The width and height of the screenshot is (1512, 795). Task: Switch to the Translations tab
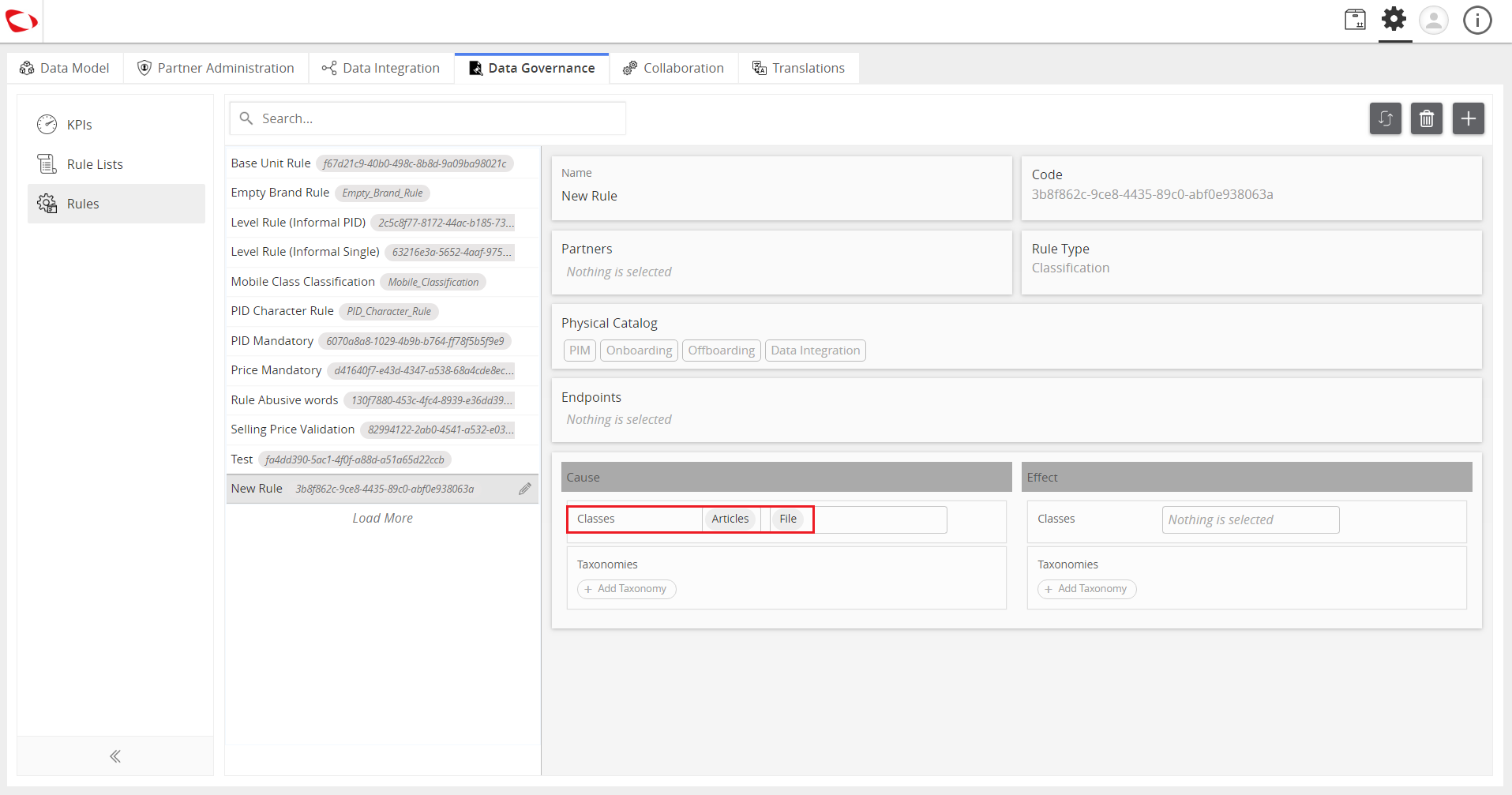point(798,68)
